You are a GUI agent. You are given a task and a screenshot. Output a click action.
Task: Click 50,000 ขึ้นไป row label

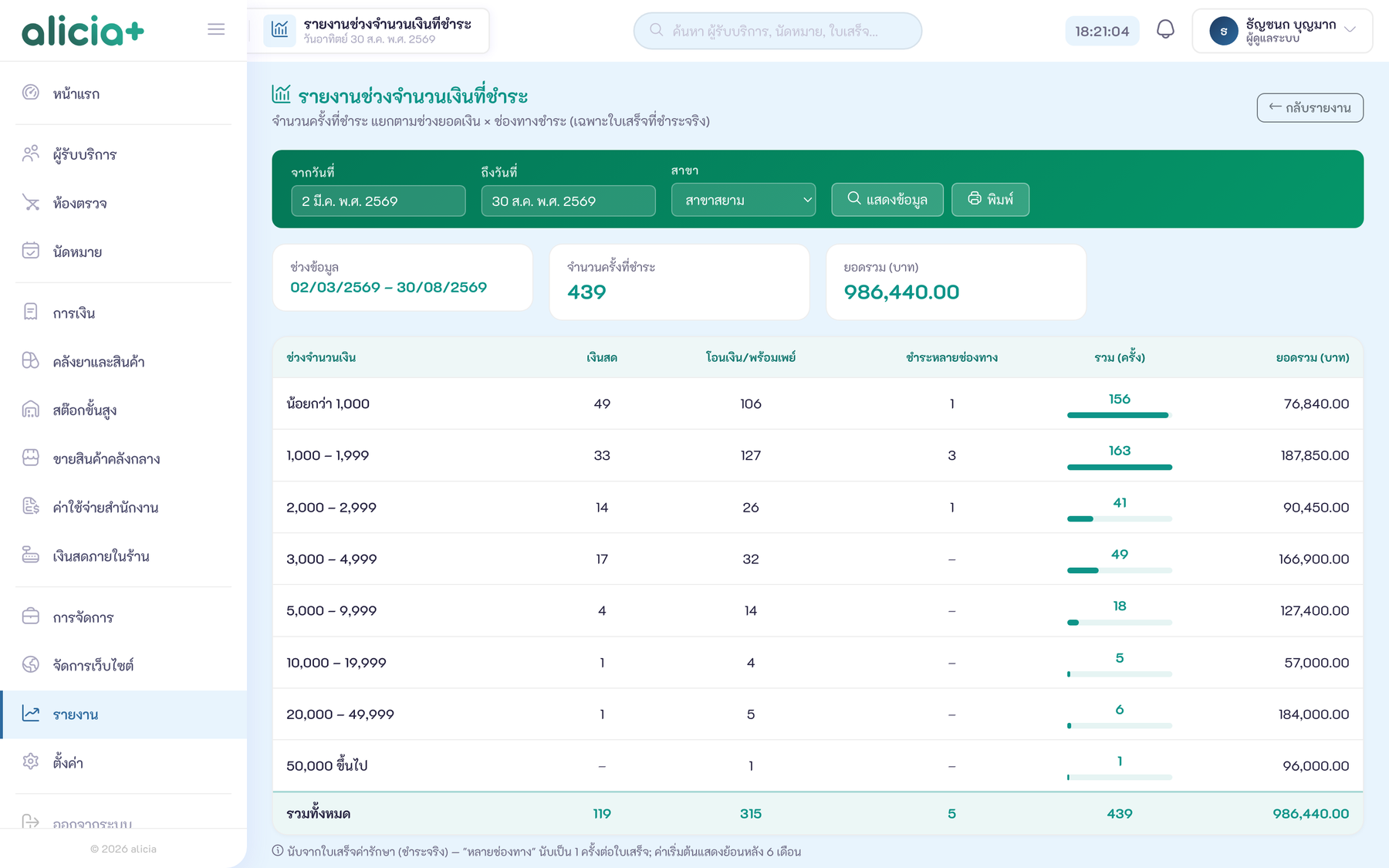coord(326,765)
